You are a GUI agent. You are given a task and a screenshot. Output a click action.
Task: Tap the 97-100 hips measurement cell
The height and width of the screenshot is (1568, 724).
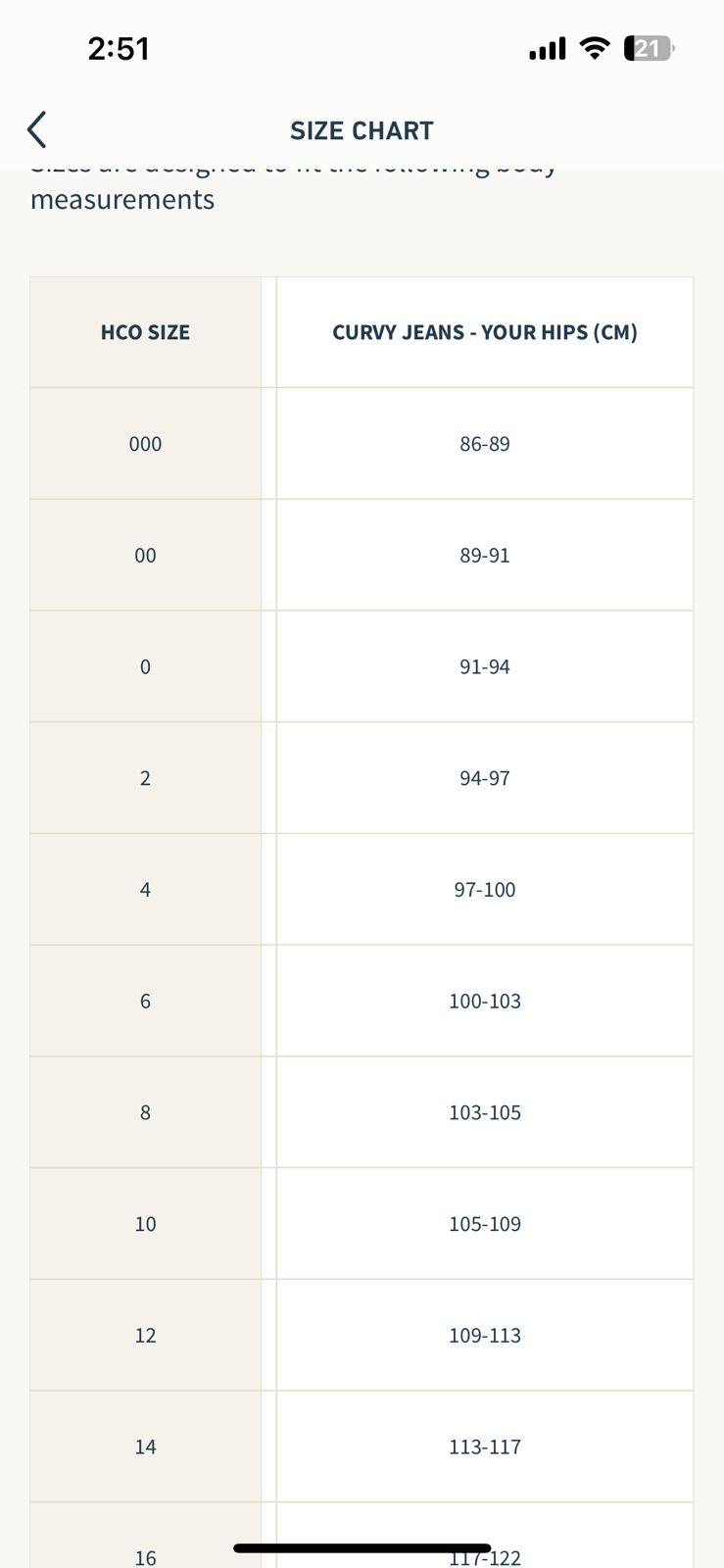click(x=485, y=890)
